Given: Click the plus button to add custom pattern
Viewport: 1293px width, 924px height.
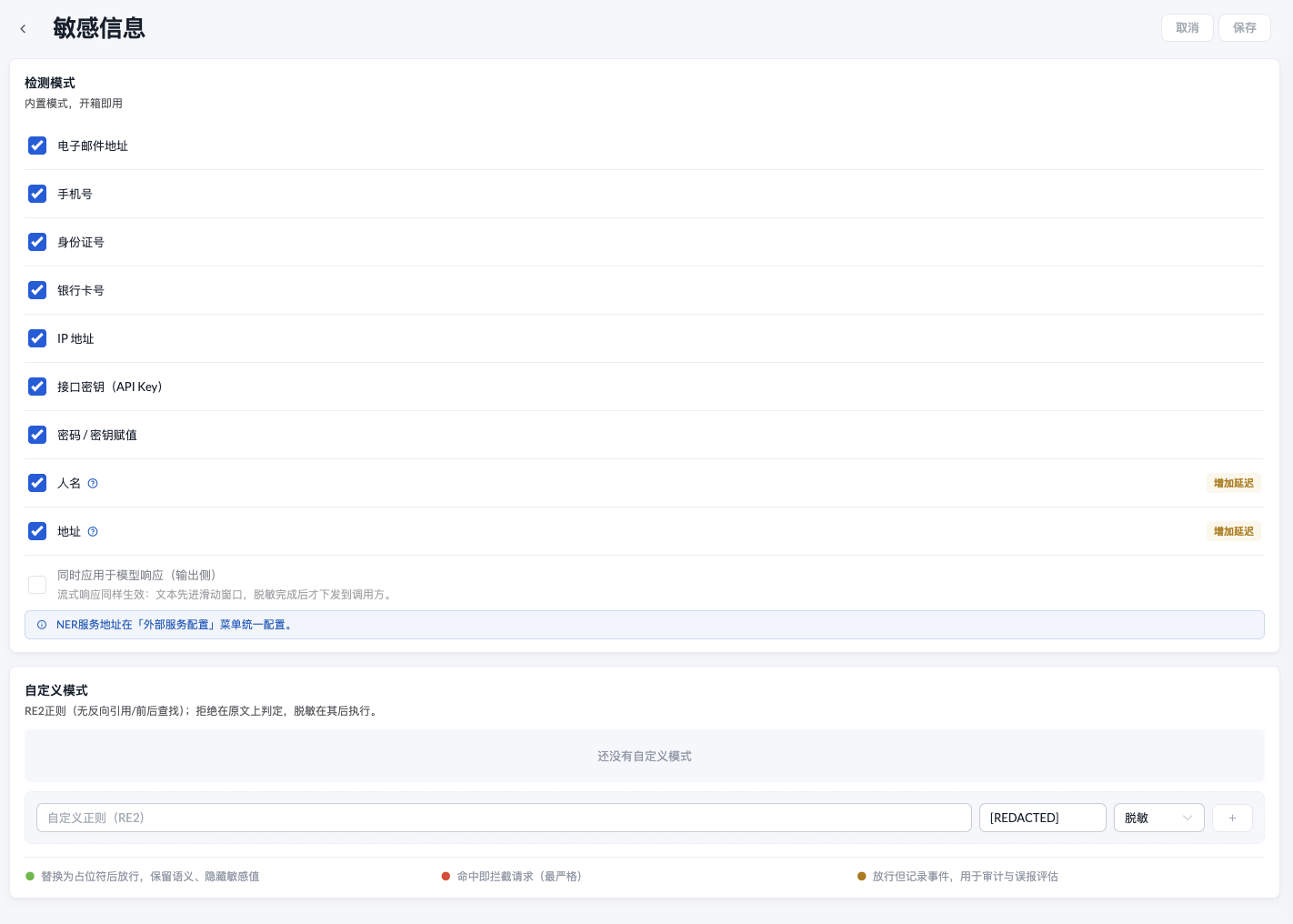Looking at the screenshot, I should pyautogui.click(x=1232, y=818).
